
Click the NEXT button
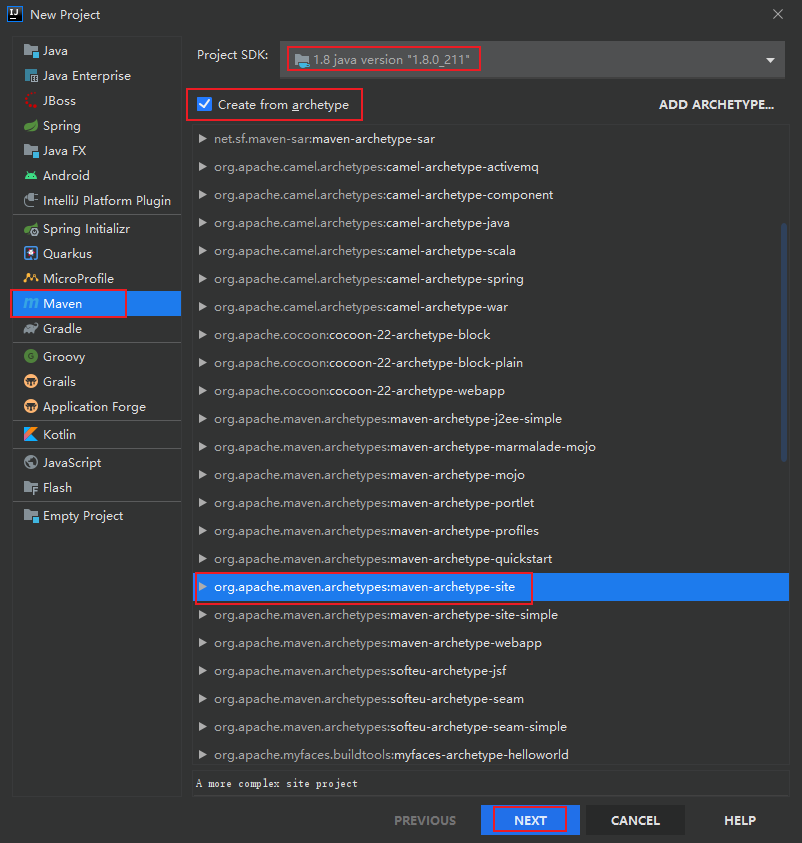click(x=530, y=820)
